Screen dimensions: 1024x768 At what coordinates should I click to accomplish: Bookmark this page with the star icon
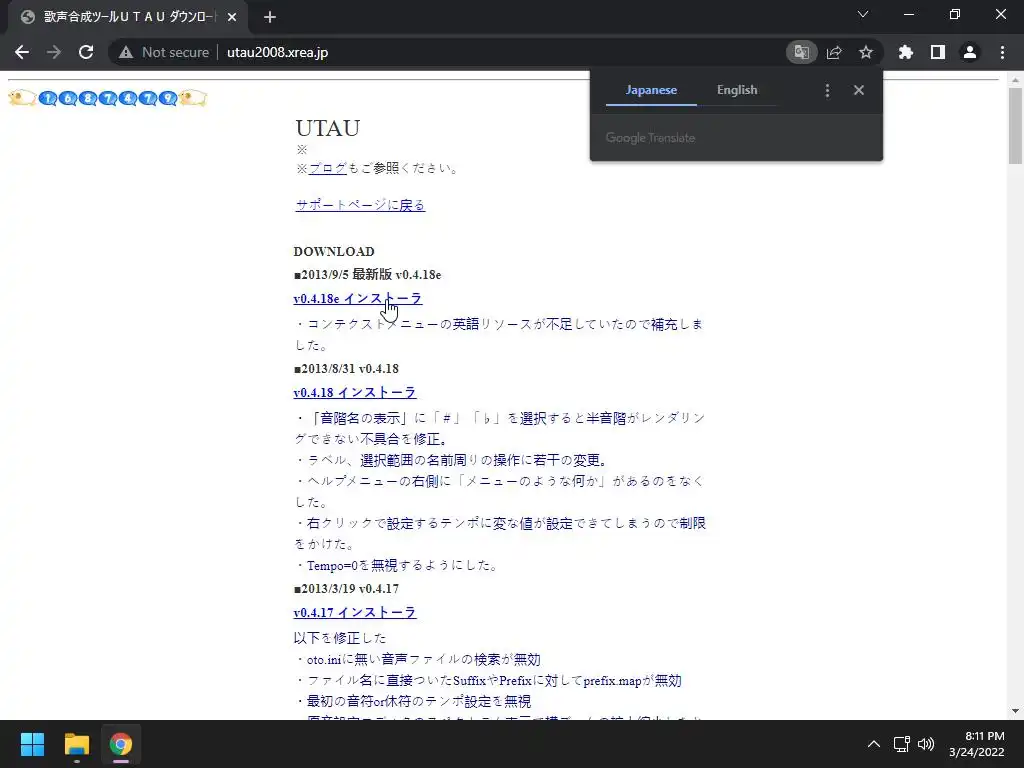click(x=866, y=52)
